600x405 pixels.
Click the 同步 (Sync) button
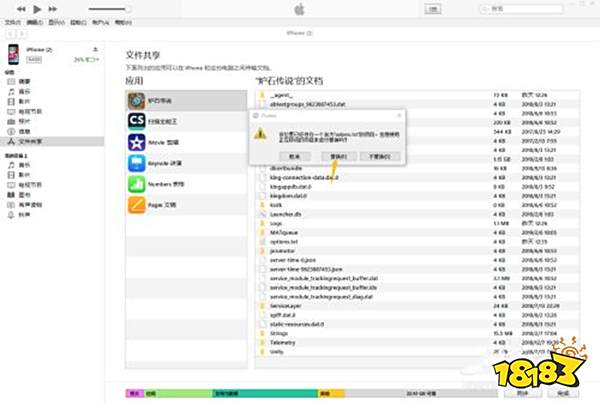pyautogui.click(x=523, y=393)
